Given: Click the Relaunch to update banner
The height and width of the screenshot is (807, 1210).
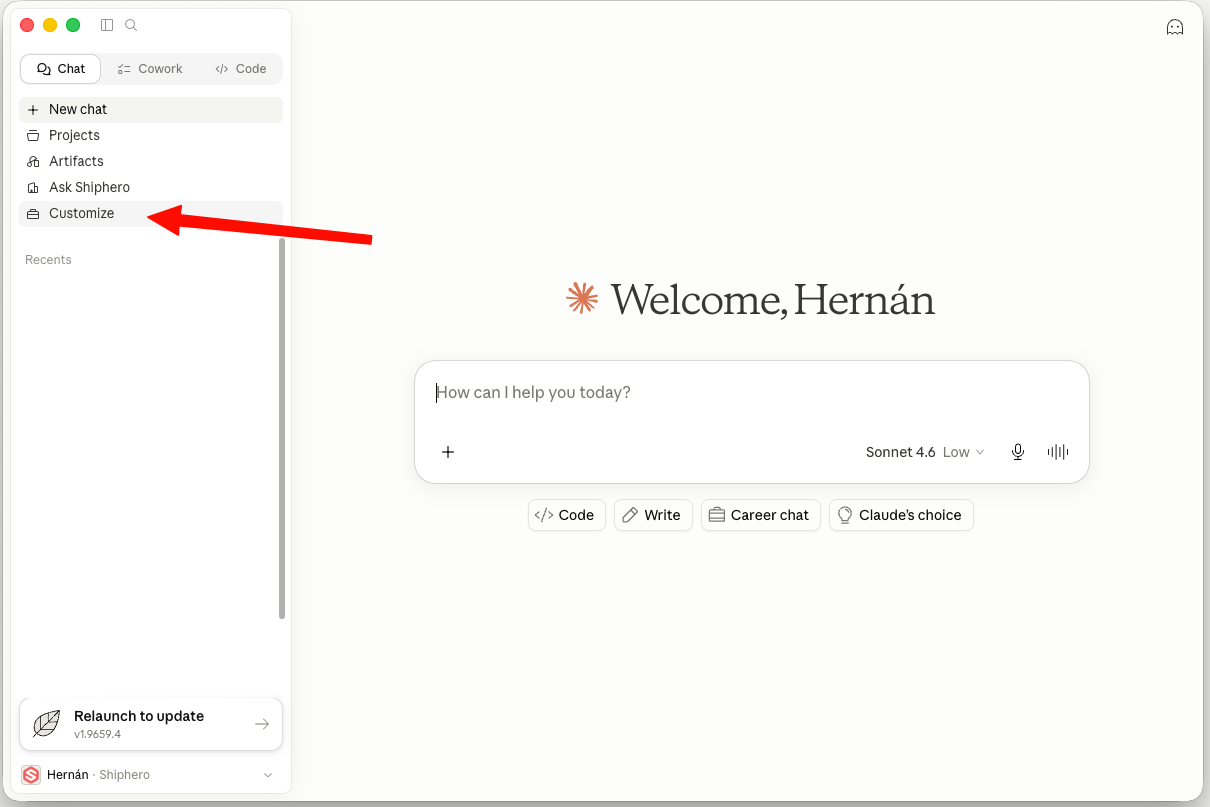Looking at the screenshot, I should click(151, 724).
